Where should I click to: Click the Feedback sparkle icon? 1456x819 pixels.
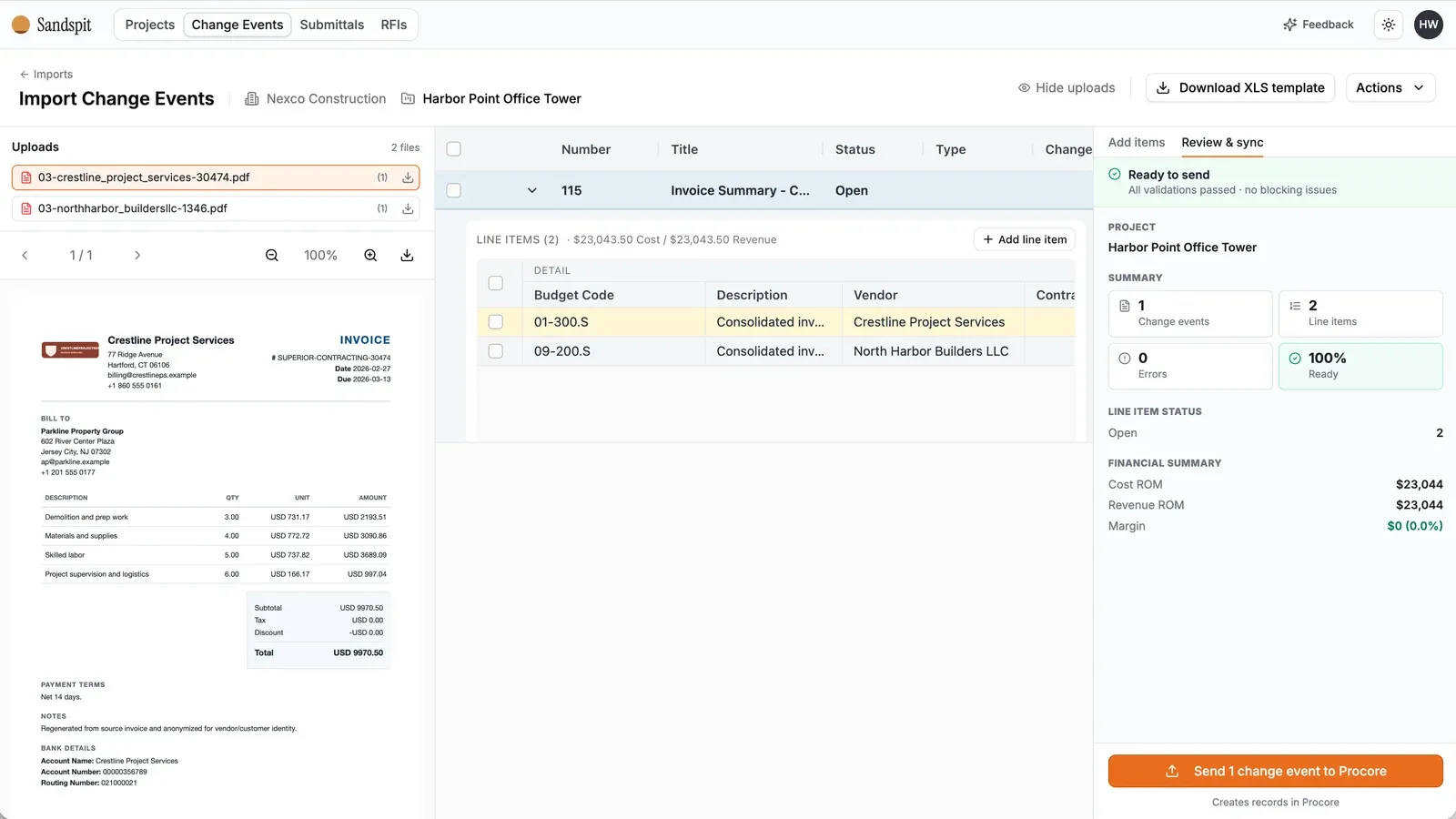(x=1289, y=25)
